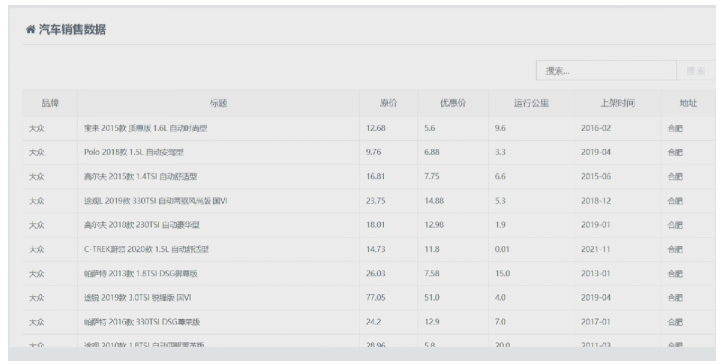726x364 pixels.
Task: Click the original price 23.75
Action: pyautogui.click(x=376, y=201)
